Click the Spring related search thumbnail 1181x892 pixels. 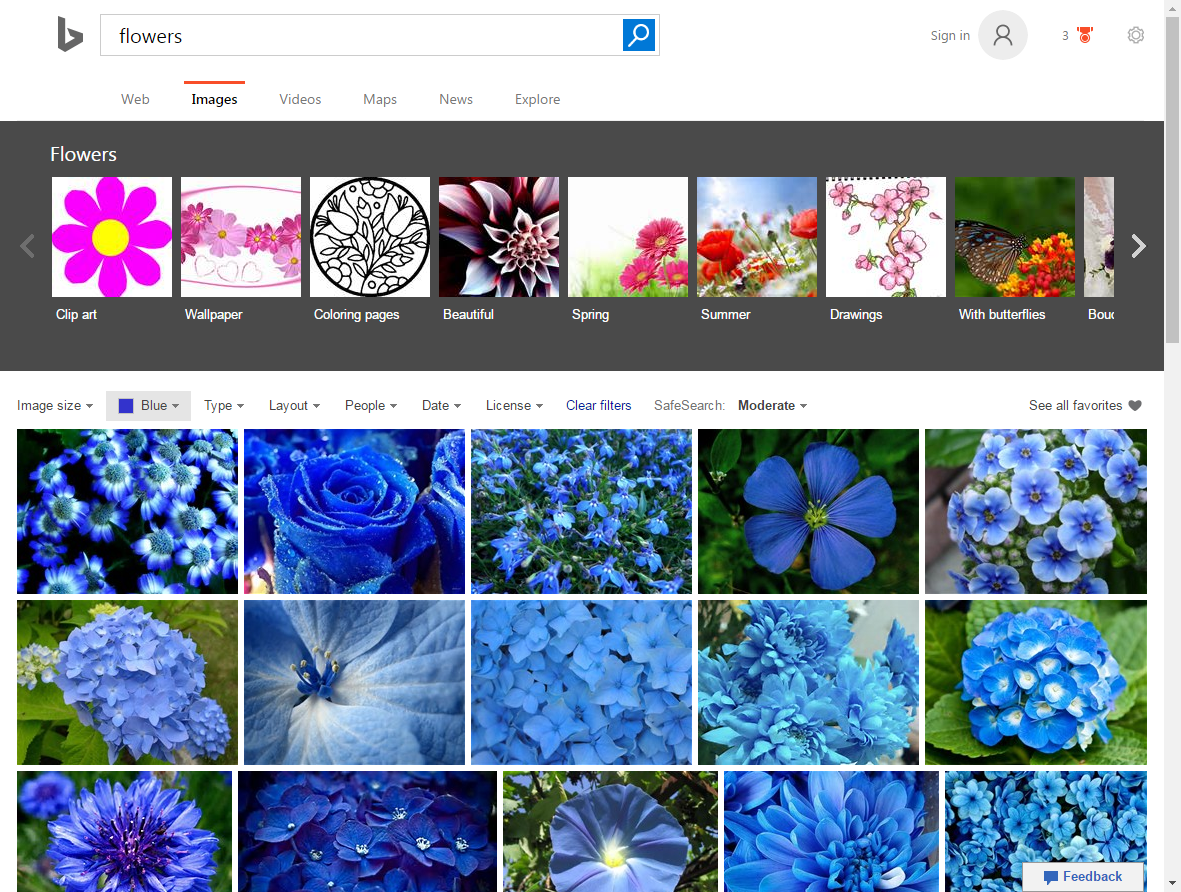coord(627,236)
